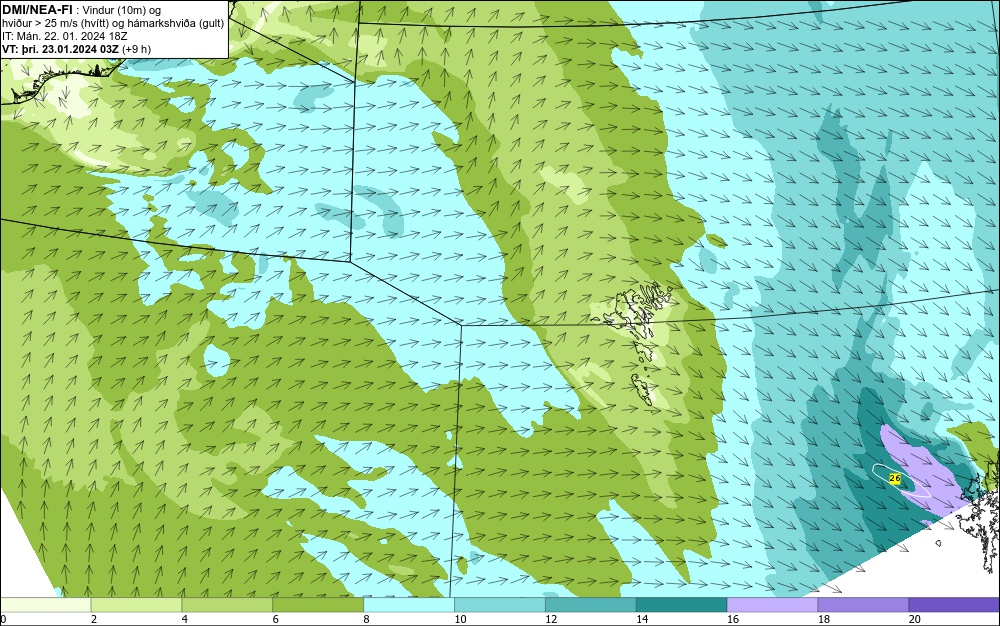Click the 18–20 m/s purple legend swatch
This screenshot has width=1000, height=626.
864,604
